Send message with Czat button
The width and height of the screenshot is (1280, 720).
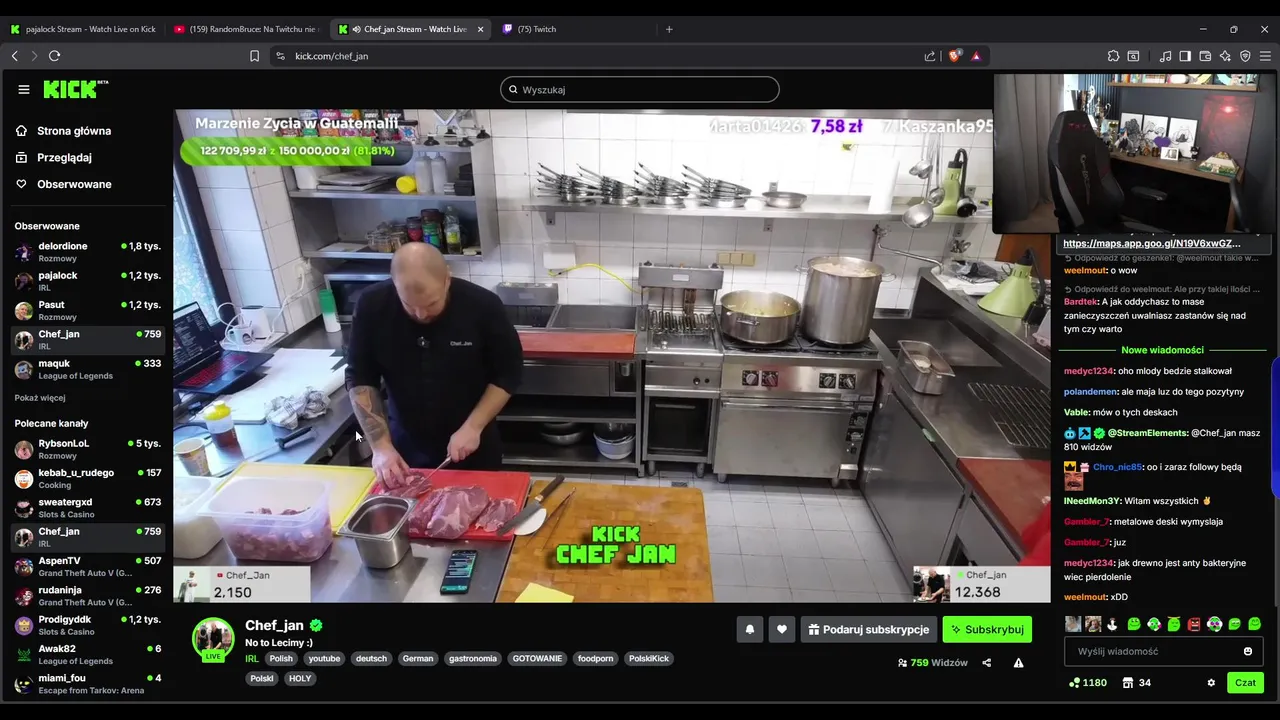pyautogui.click(x=1245, y=683)
